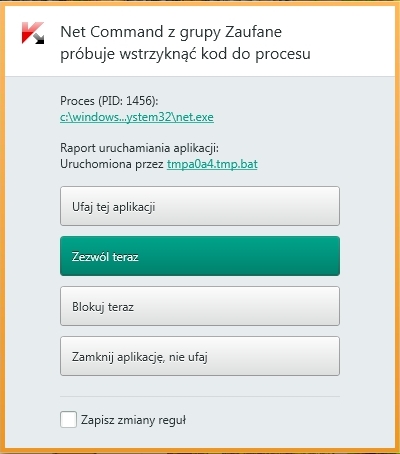Click the separator line above the checkbox

[200, 397]
